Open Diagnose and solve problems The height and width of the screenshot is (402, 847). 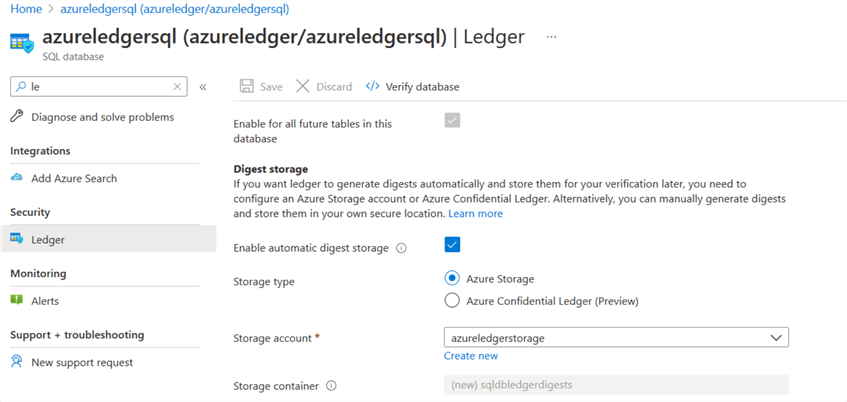(102, 117)
